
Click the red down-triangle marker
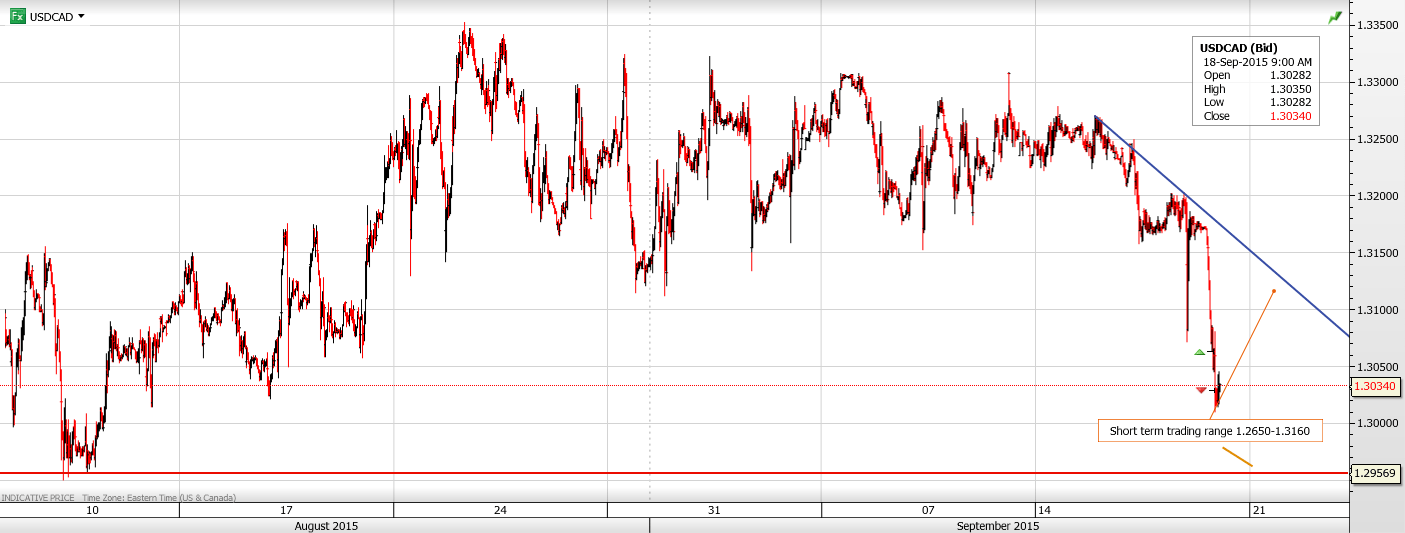pyautogui.click(x=1201, y=390)
